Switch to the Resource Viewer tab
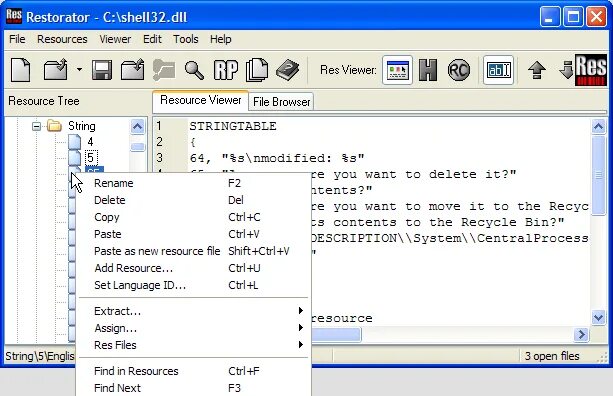Screen dimensions: 613x396 point(201,100)
